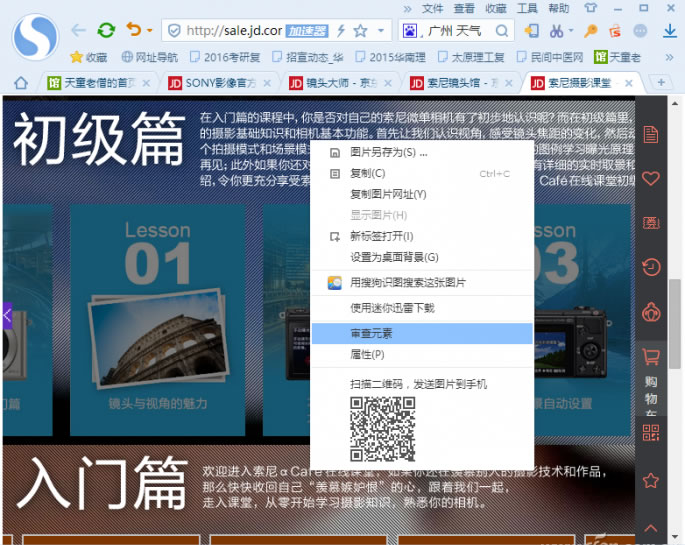This screenshot has width=685, height=545.
Task: Switch to the SONY影像官方 tab
Action: [x=220, y=82]
